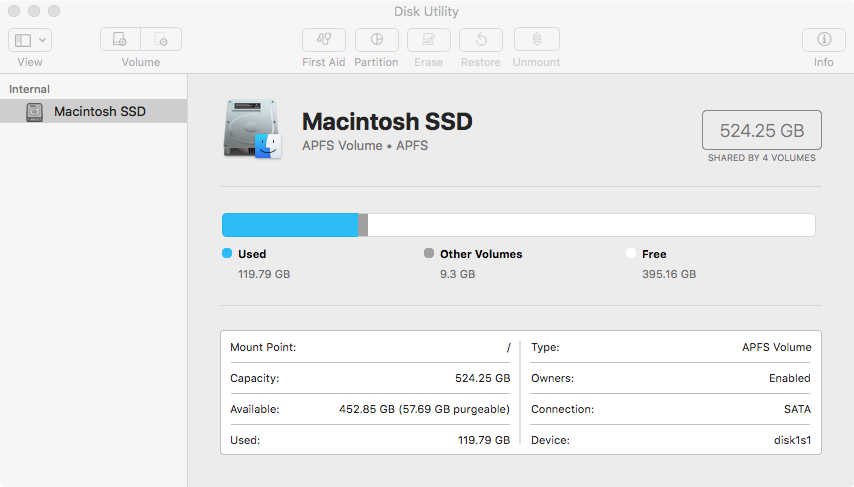854x487 pixels.
Task: Click the white Free portion of storage bar
Action: 591,225
